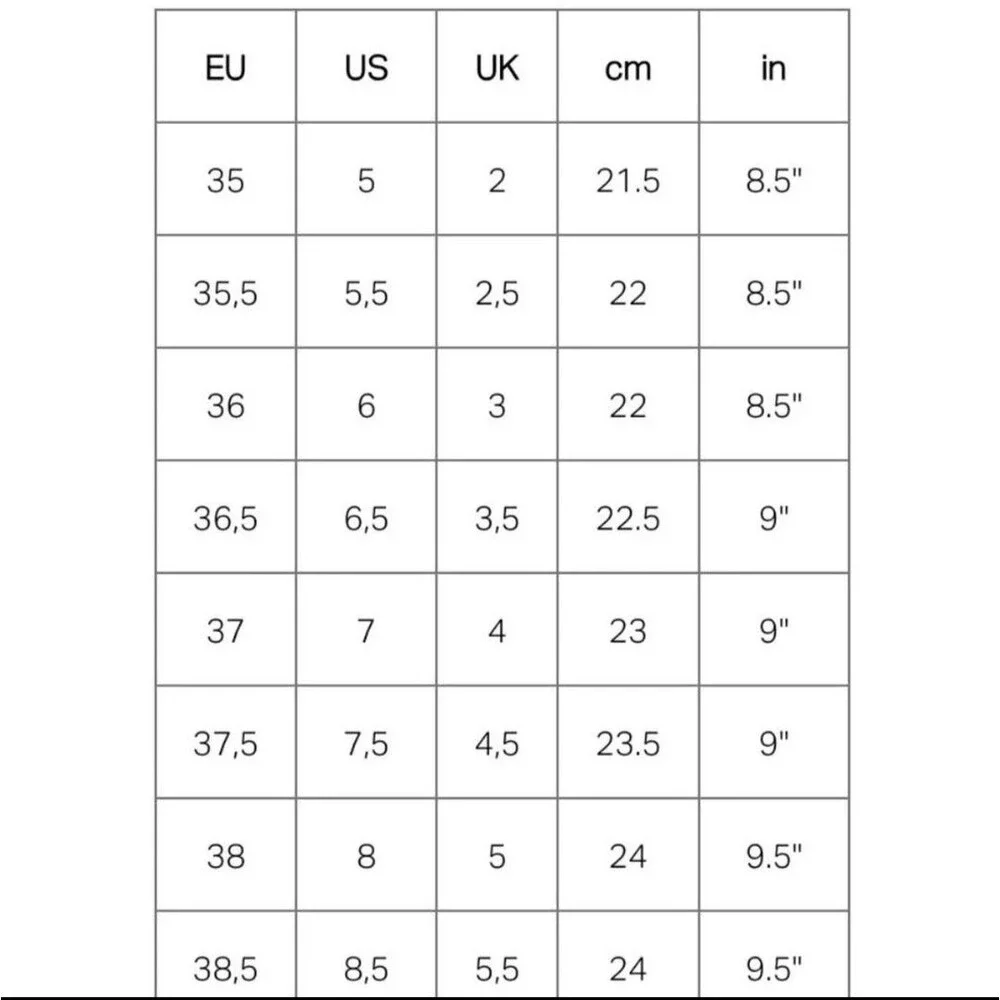Select UK size 5,5 cell
1000x1000 pixels.
pyautogui.click(x=497, y=953)
